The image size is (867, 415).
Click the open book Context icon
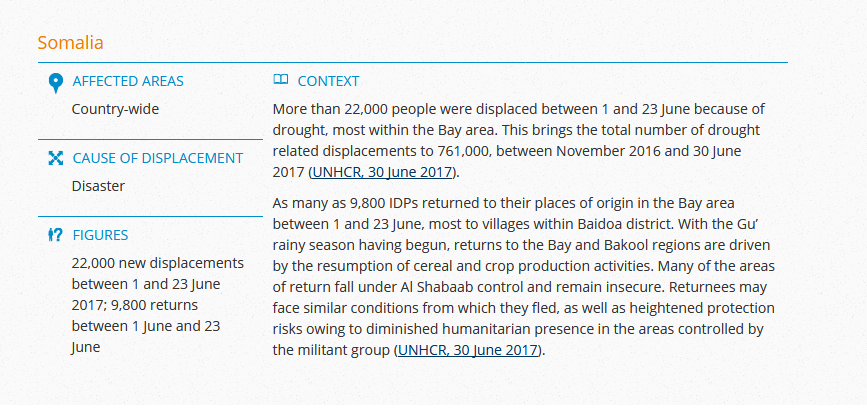[281, 80]
